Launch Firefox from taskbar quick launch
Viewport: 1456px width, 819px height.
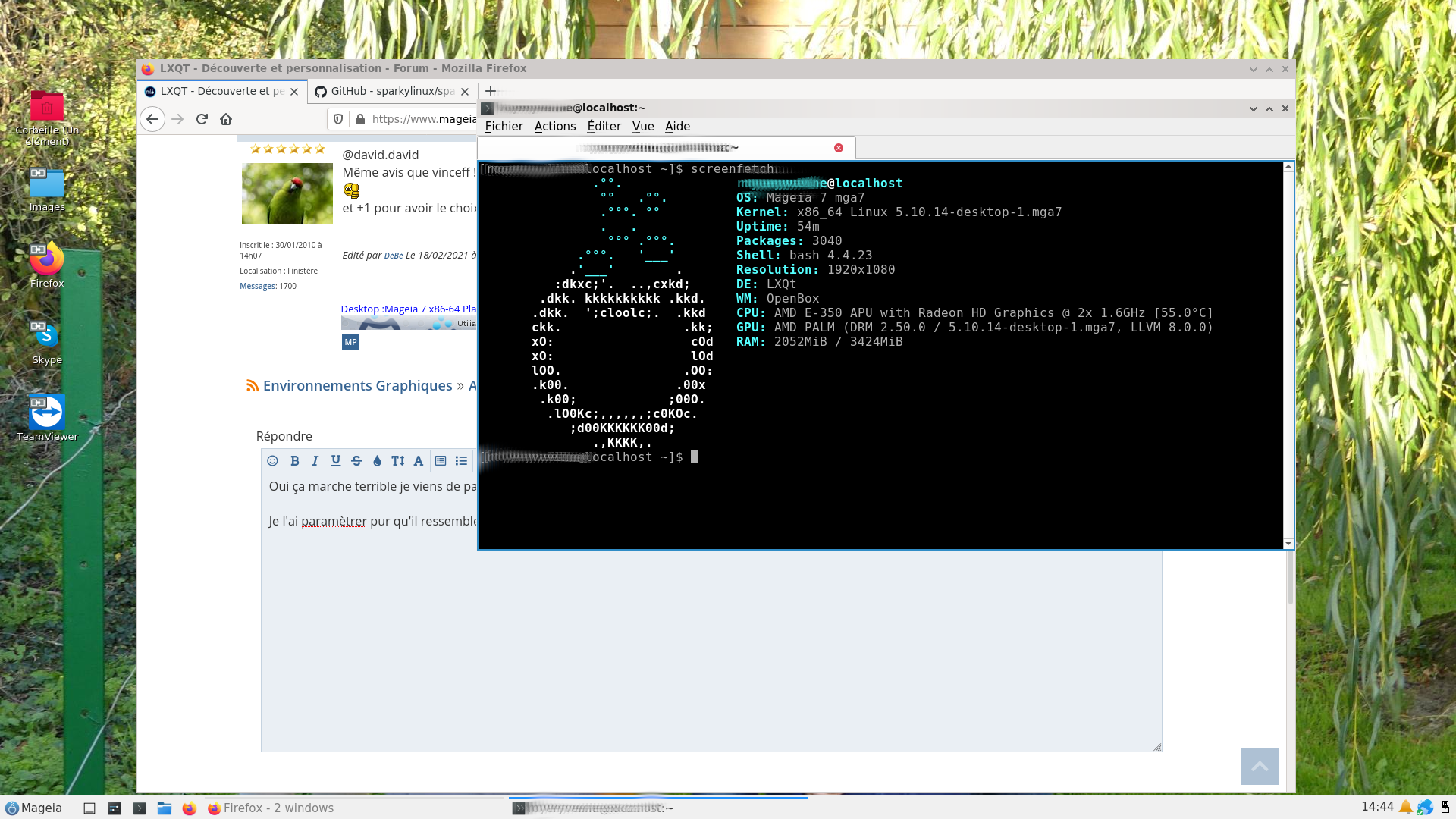[x=190, y=808]
